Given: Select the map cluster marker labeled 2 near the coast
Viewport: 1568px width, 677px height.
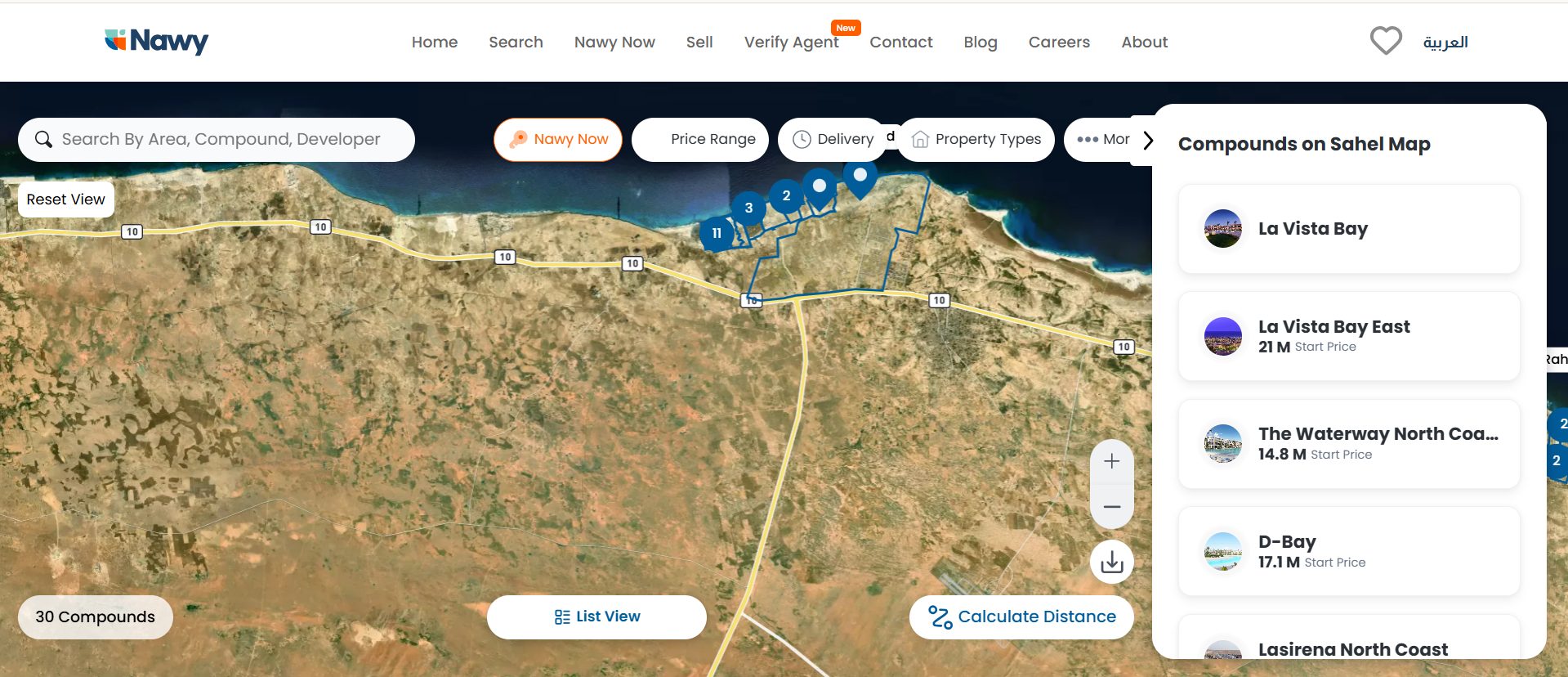Looking at the screenshot, I should coord(786,195).
